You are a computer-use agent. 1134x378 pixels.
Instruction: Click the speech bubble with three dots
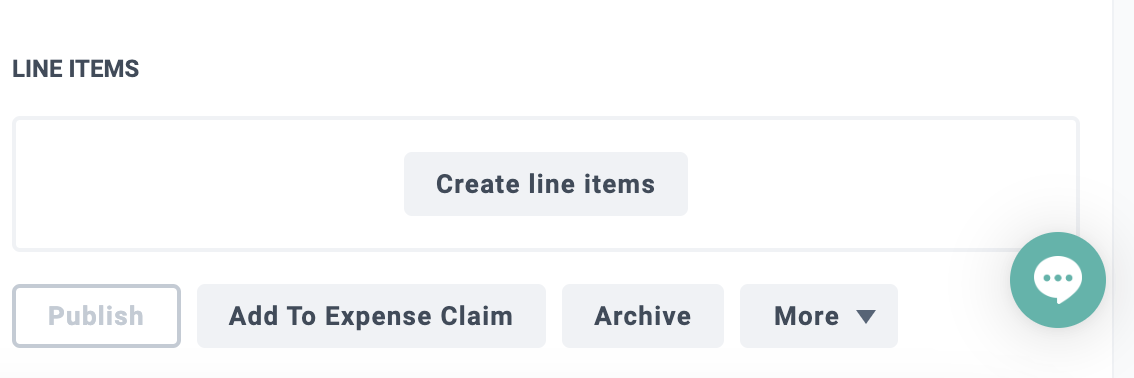(1057, 280)
